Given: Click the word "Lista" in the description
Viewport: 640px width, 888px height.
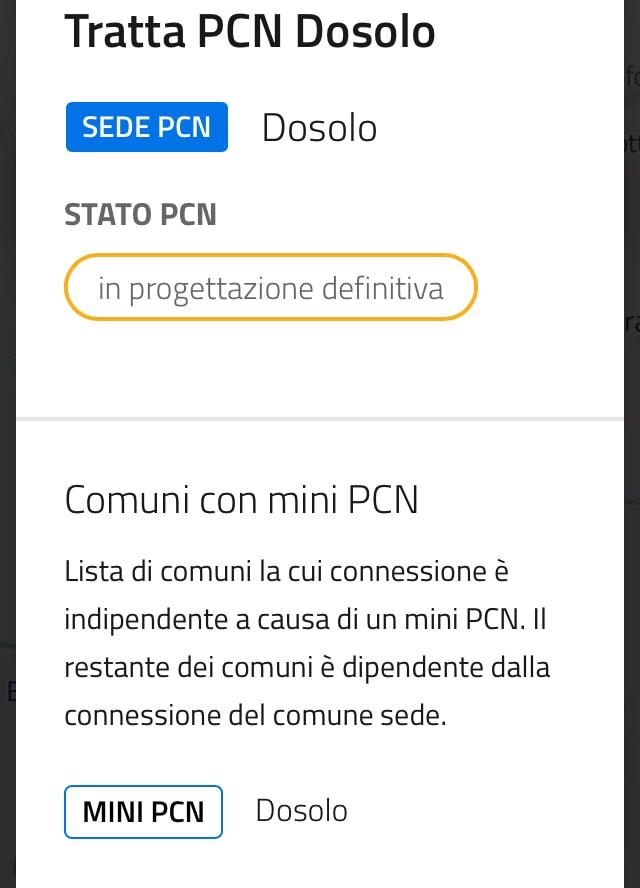Looking at the screenshot, I should 90,573.
